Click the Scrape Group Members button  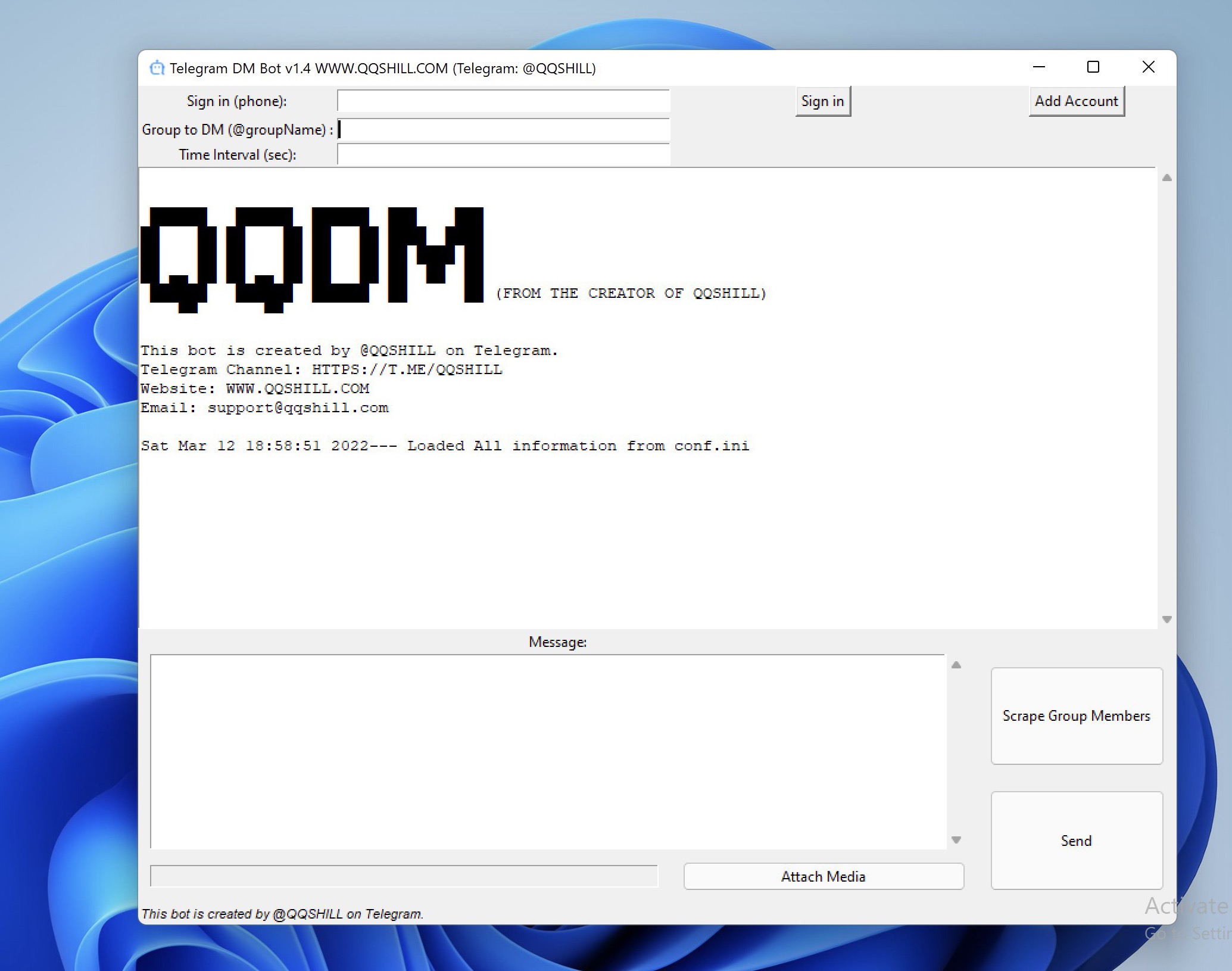1077,715
